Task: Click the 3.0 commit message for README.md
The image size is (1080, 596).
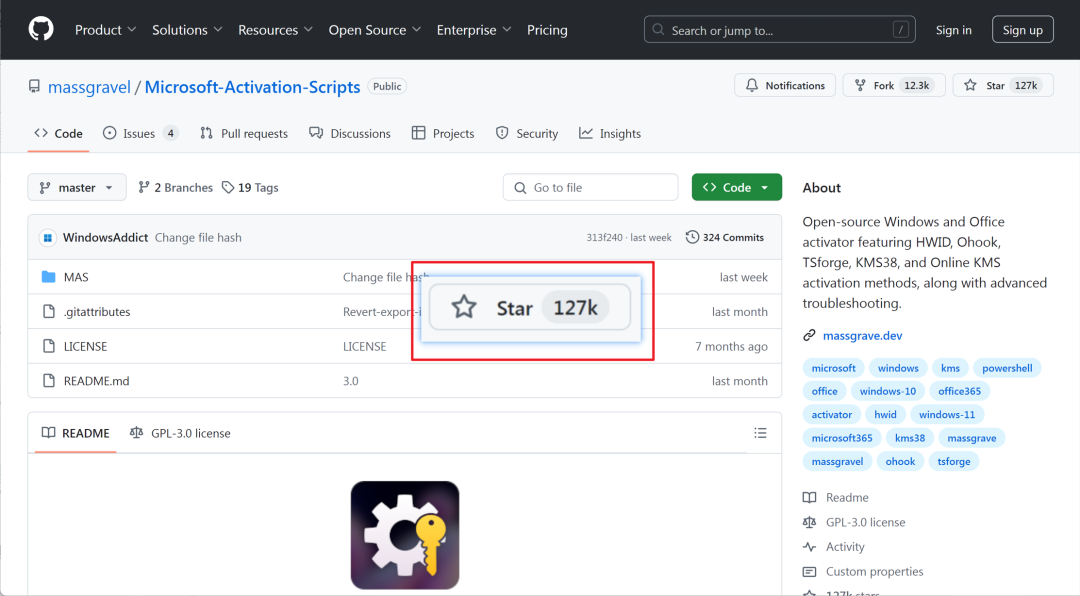Action: pyautogui.click(x=351, y=380)
